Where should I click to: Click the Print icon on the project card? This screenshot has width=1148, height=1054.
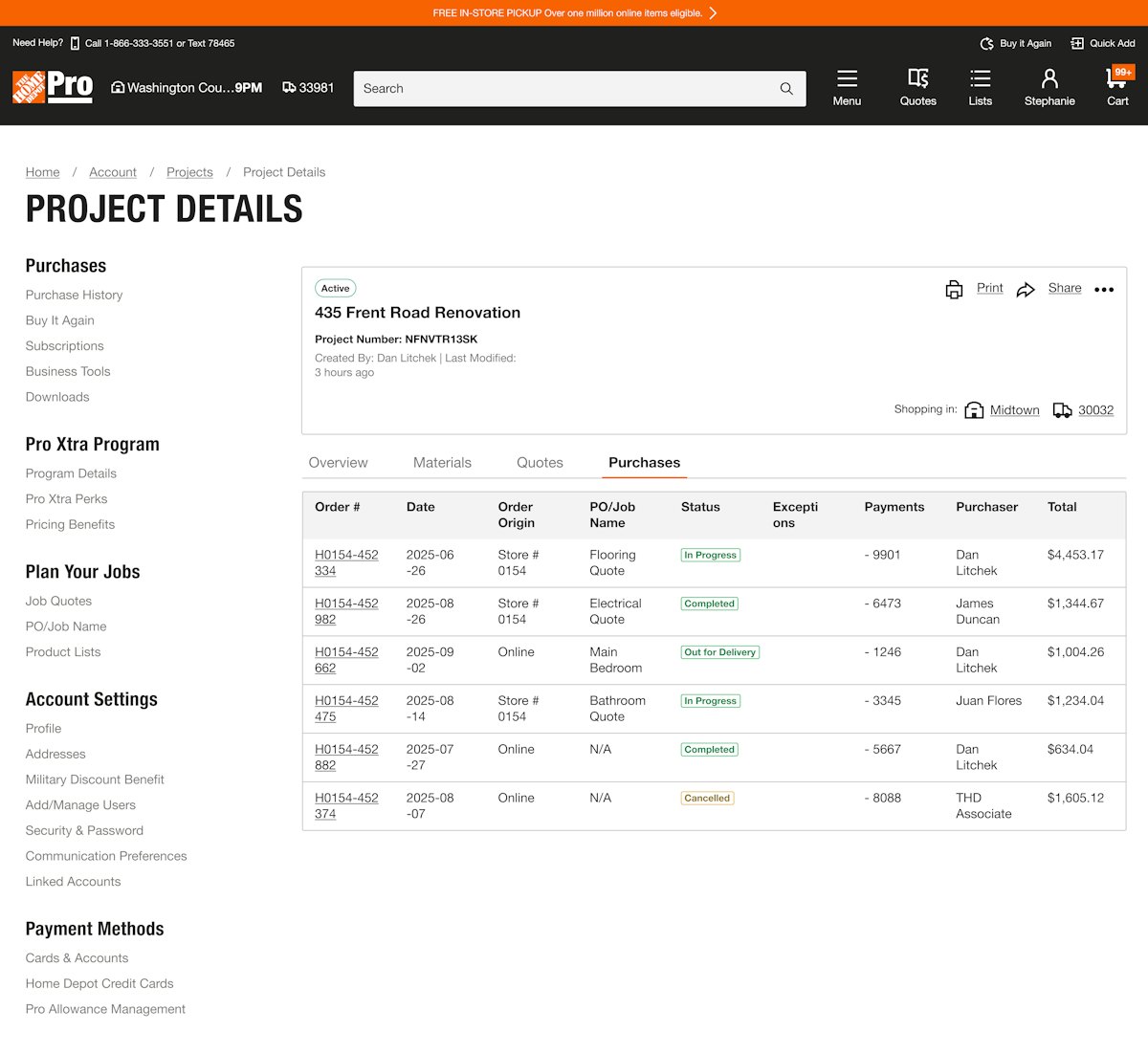pyautogui.click(x=954, y=288)
